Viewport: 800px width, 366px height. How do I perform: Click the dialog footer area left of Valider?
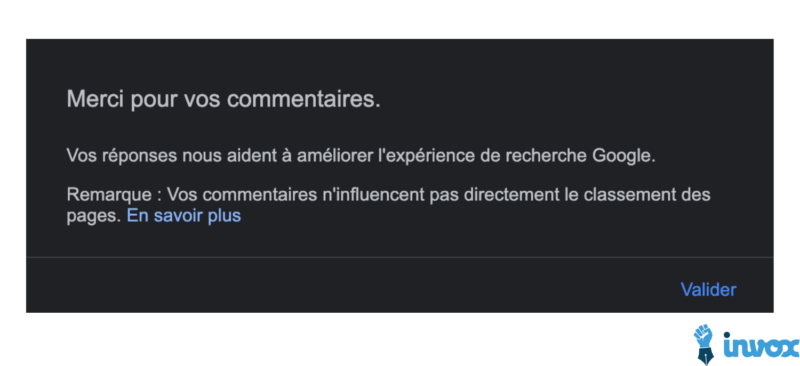point(352,285)
